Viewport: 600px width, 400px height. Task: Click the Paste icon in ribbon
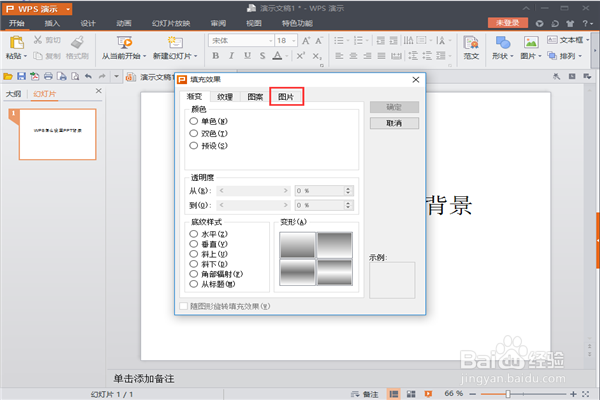coord(16,42)
